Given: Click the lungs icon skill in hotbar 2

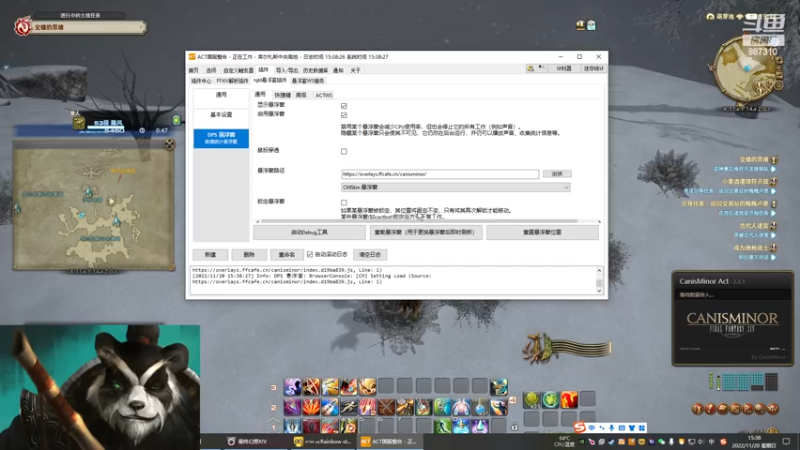Looking at the screenshot, I should 461,407.
